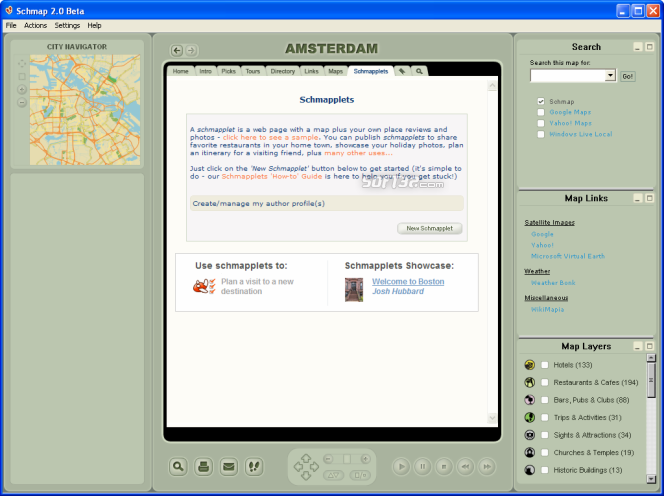Click the City Navigator pan cross icon

[22, 64]
